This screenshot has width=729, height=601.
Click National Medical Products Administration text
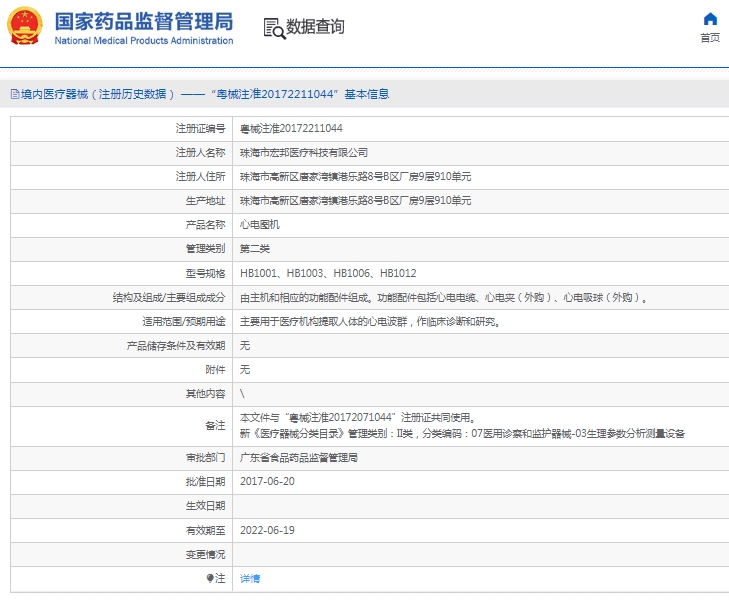[x=144, y=41]
